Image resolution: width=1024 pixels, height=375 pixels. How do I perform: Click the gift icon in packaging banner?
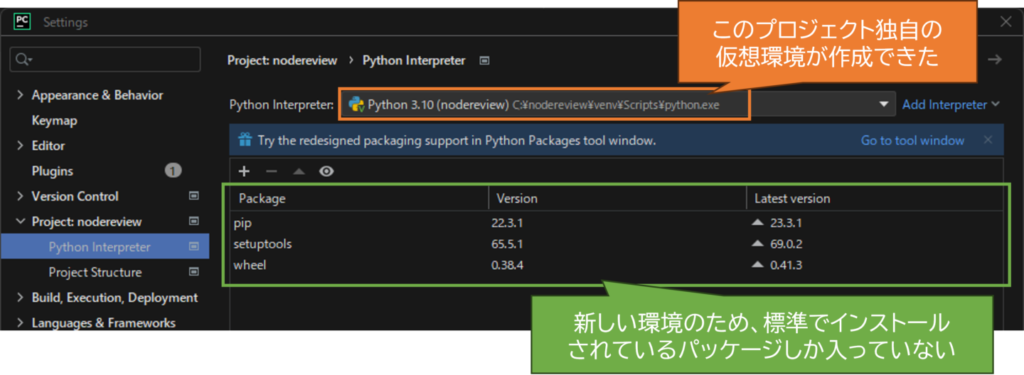pyautogui.click(x=245, y=140)
